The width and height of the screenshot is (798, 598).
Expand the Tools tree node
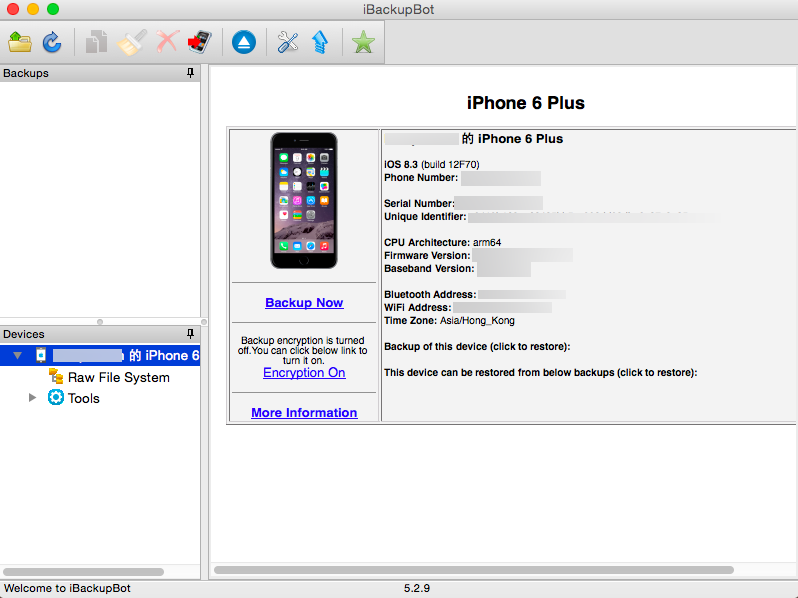[x=32, y=397]
